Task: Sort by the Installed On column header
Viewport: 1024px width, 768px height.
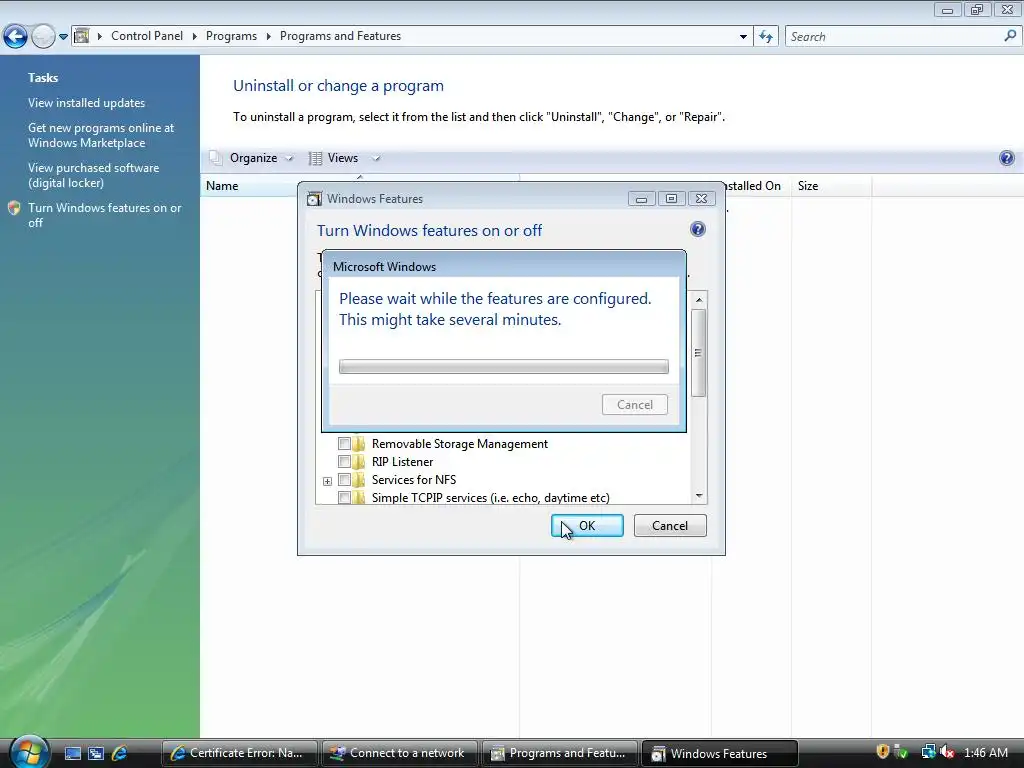Action: 753,186
